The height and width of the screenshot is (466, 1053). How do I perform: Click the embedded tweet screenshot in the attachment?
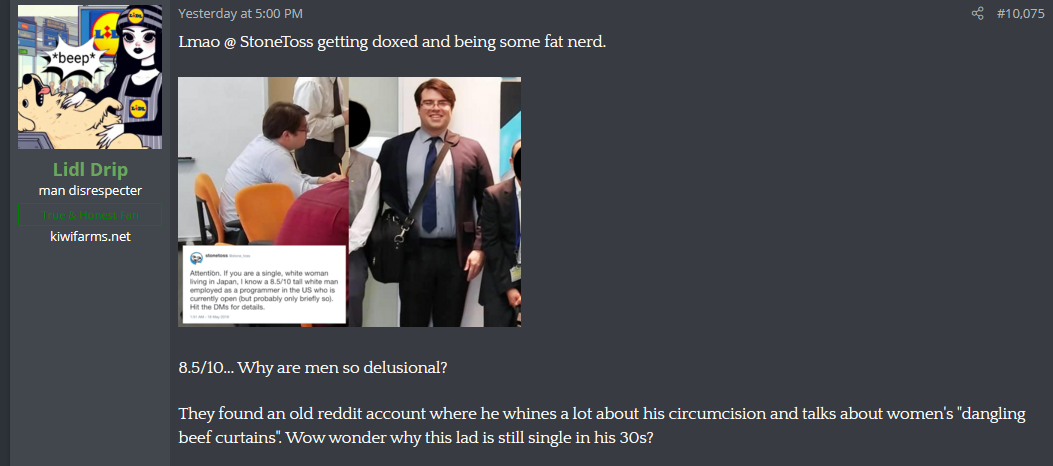265,285
